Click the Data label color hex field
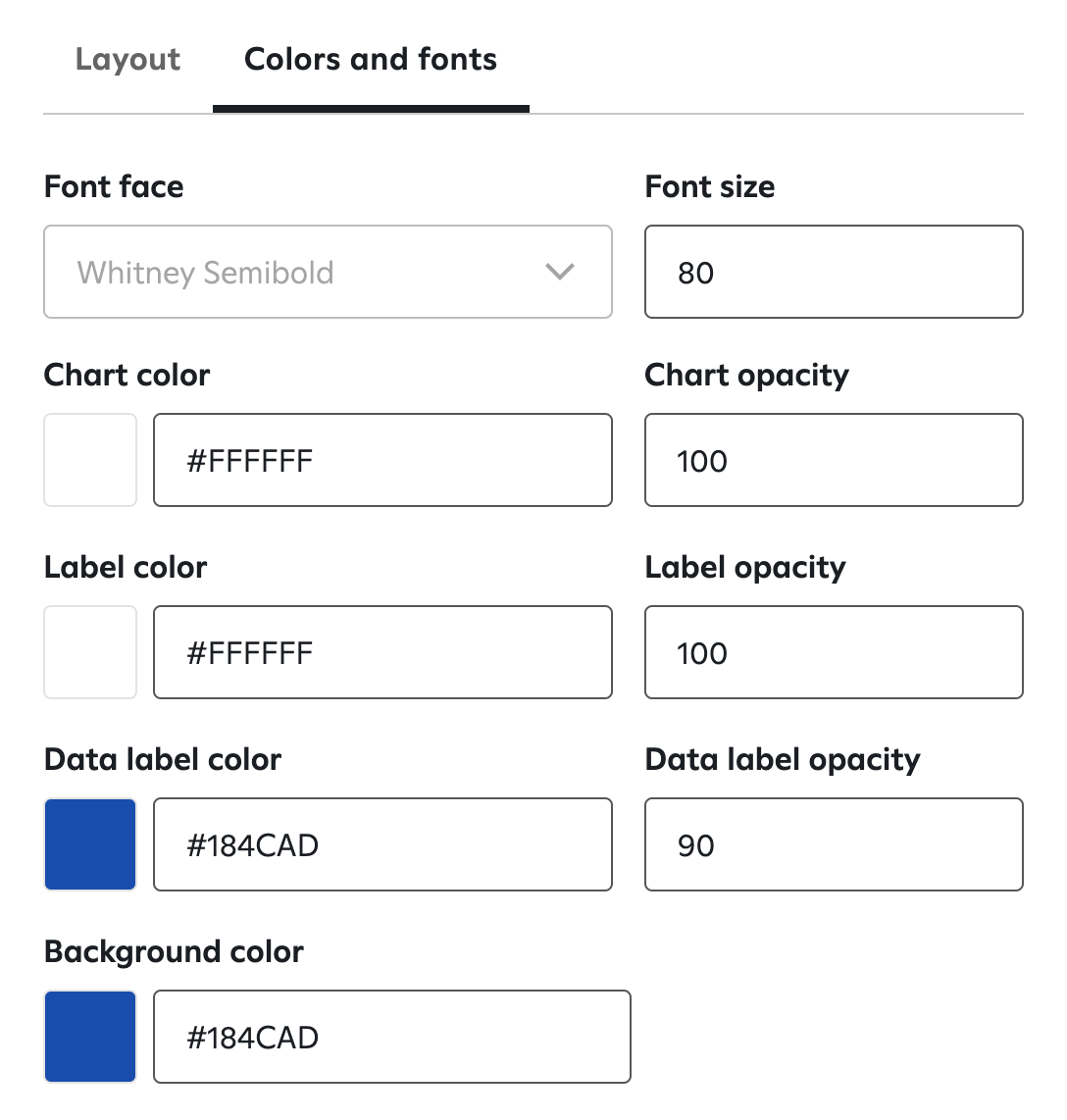This screenshot has height=1120, width=1067. (382, 844)
